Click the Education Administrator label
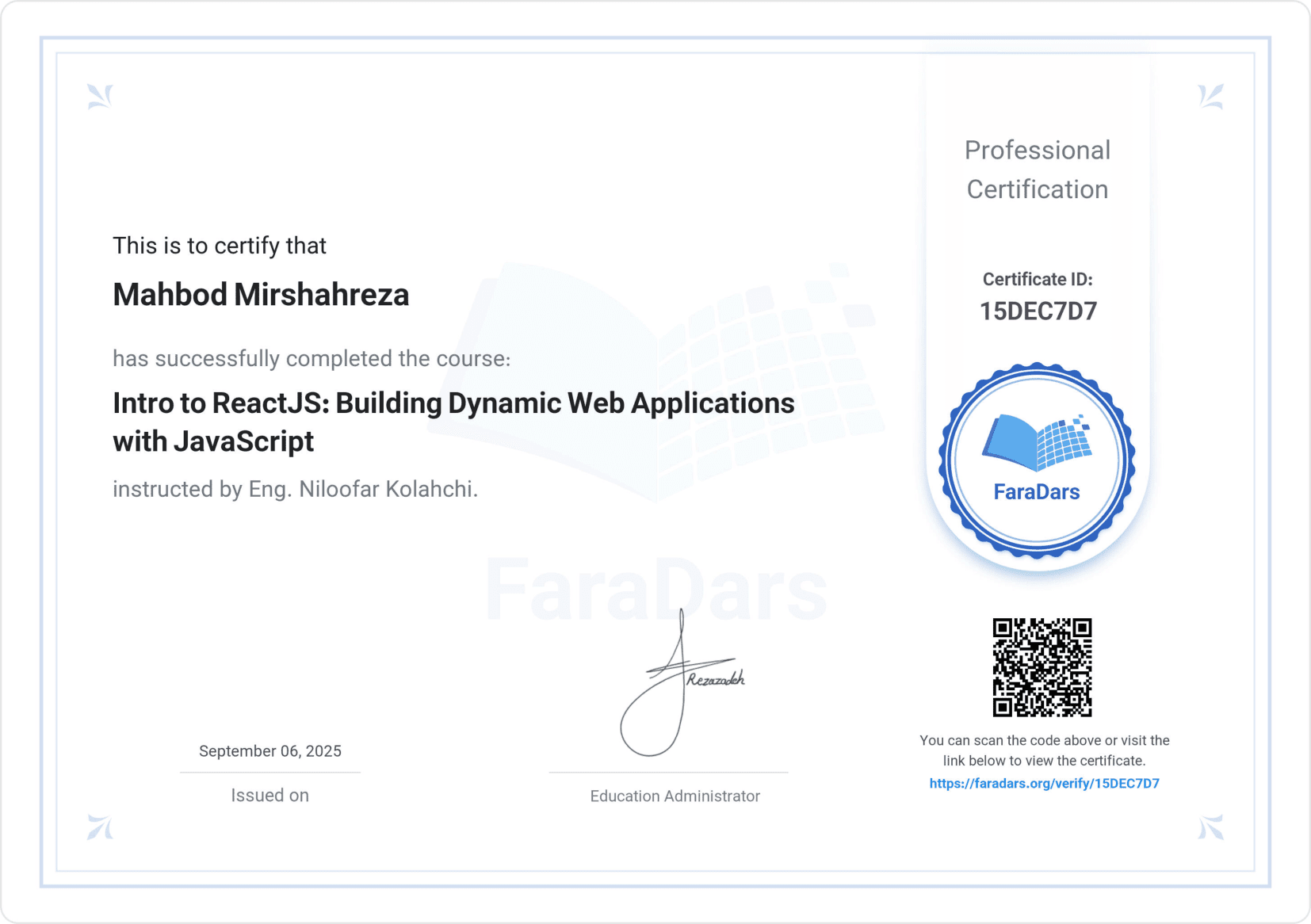The height and width of the screenshot is (924, 1311). [x=675, y=796]
